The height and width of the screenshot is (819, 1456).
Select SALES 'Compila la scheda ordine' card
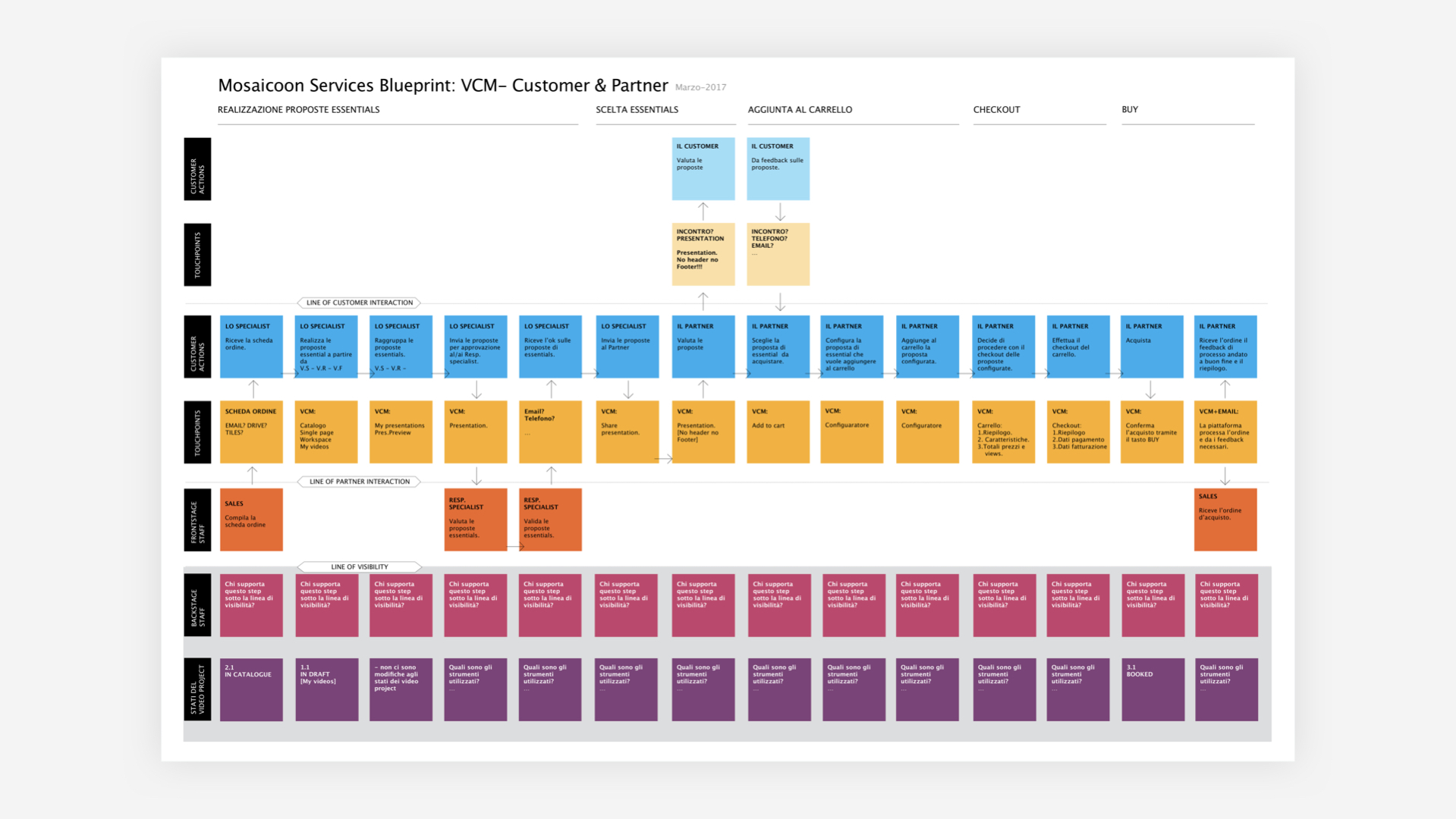click(251, 519)
